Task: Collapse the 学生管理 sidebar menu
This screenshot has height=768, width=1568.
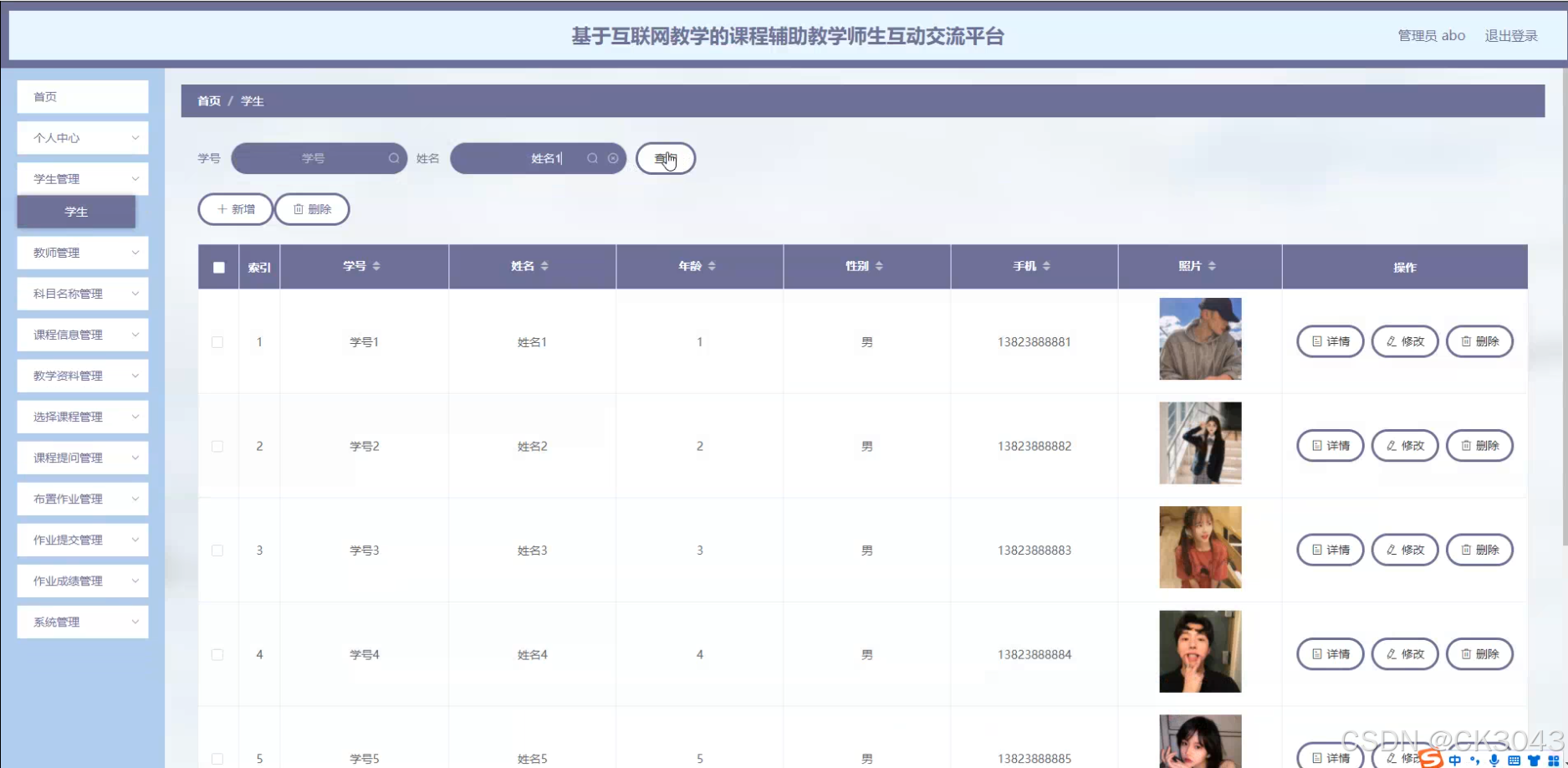Action: pyautogui.click(x=83, y=179)
